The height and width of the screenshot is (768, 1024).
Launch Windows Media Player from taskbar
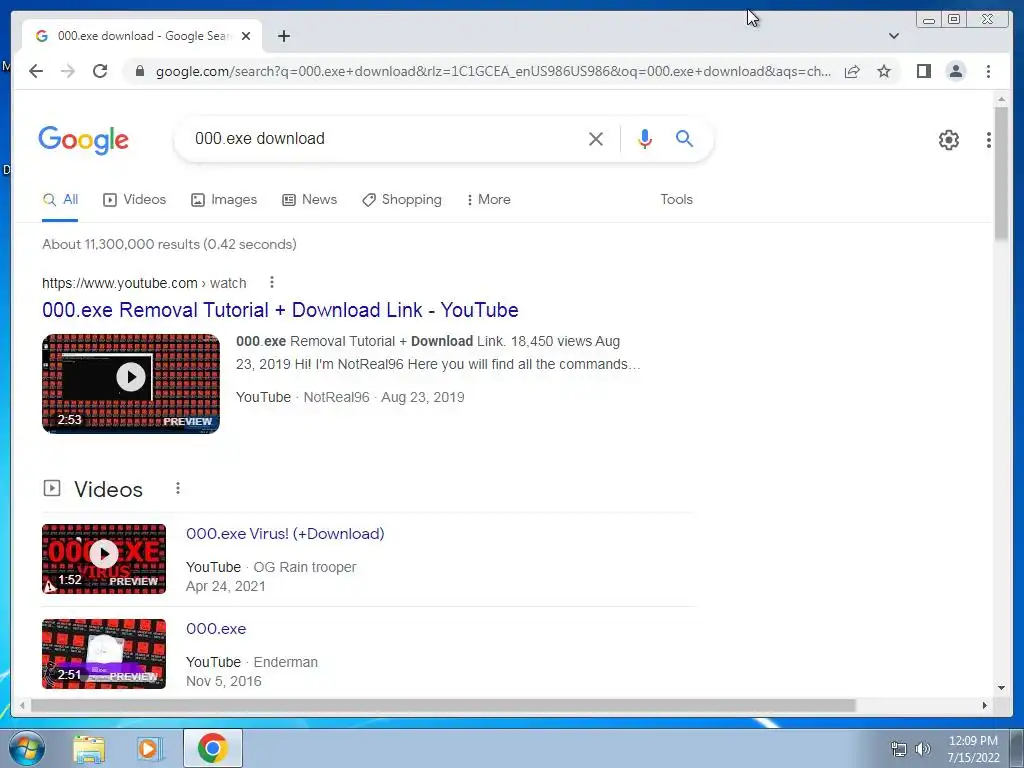(x=150, y=748)
